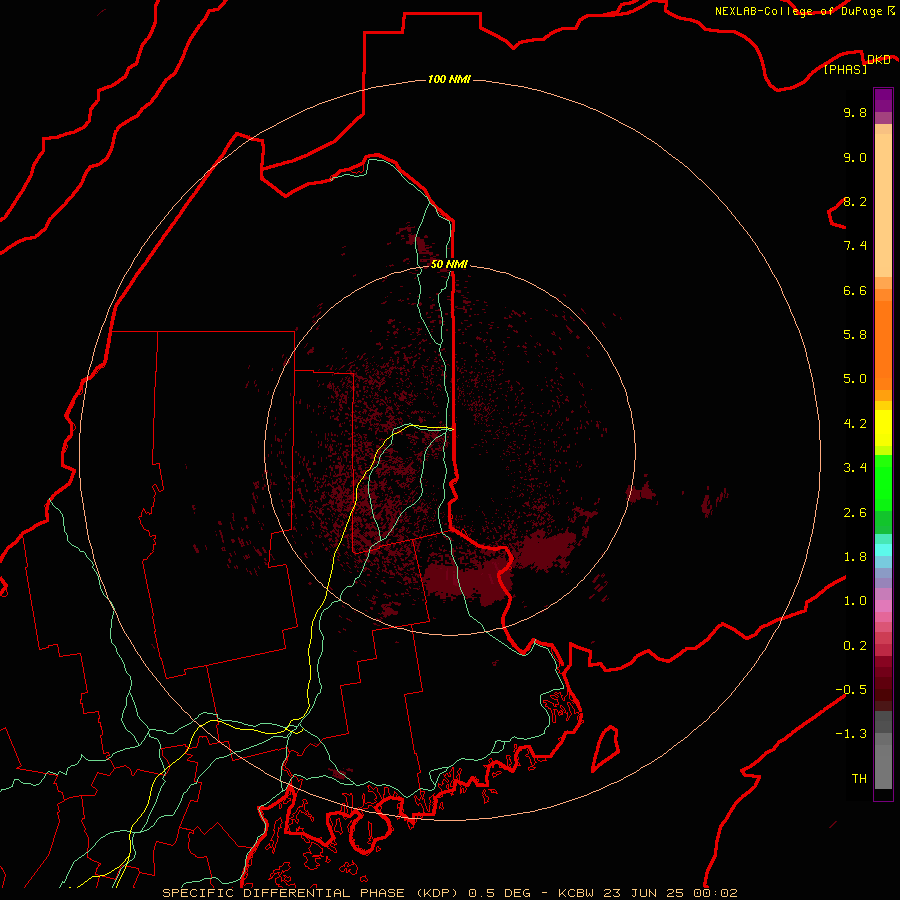Click the DKD label above the scale
This screenshot has width=900, height=900.
878,59
